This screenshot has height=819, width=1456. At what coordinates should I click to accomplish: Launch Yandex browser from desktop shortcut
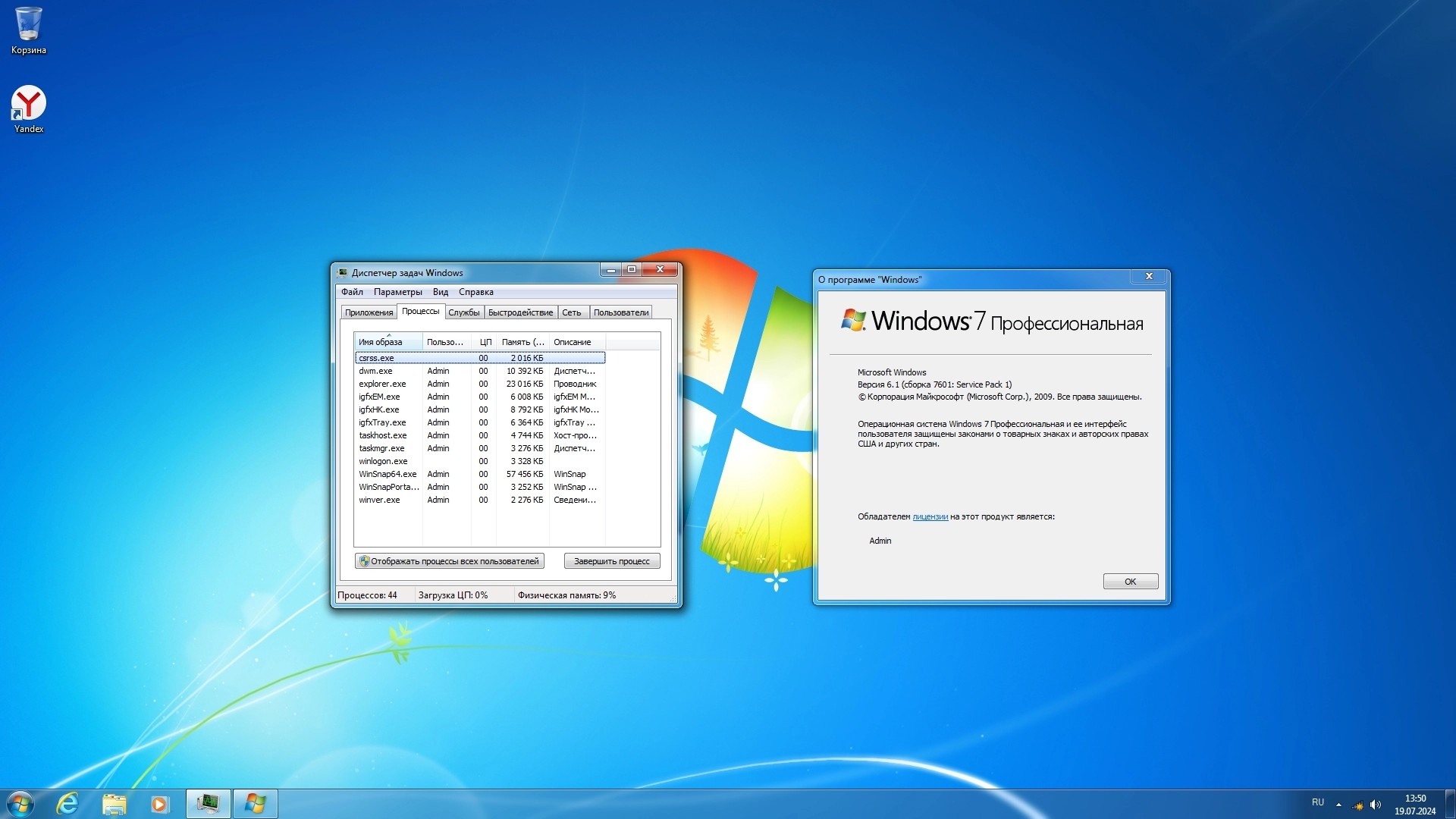click(29, 108)
